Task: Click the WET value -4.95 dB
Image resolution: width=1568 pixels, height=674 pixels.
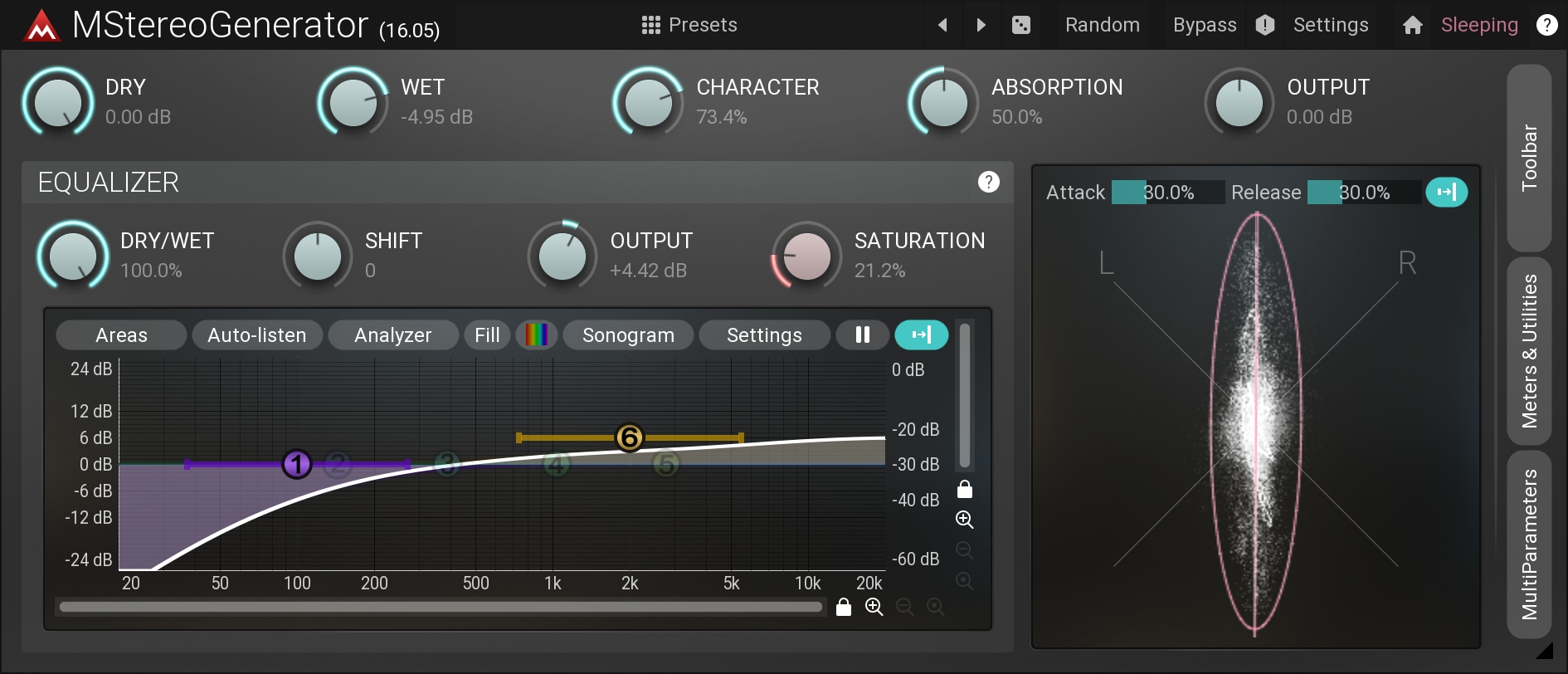Action: click(436, 117)
